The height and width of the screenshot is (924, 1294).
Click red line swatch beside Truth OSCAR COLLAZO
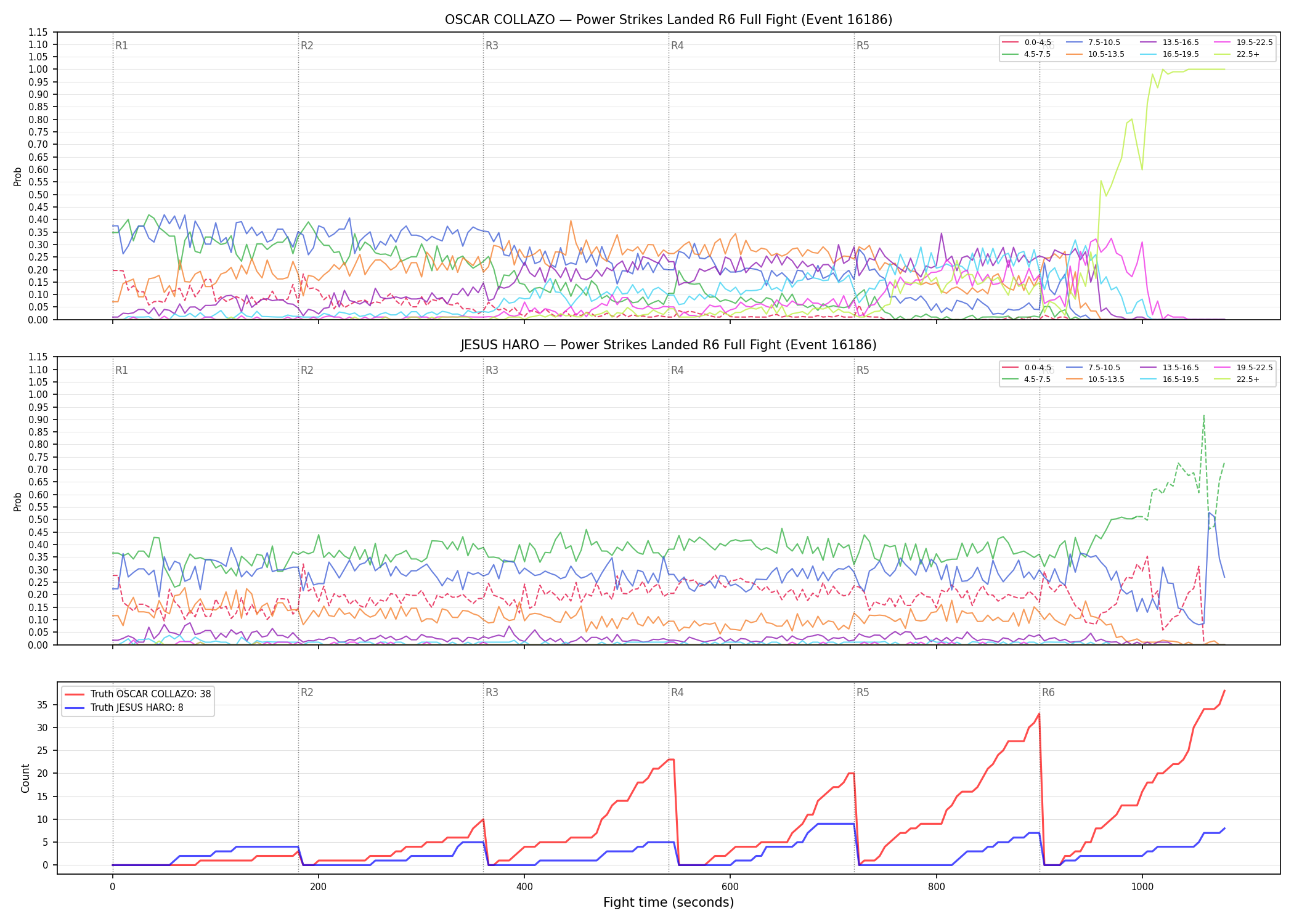pyautogui.click(x=75, y=694)
